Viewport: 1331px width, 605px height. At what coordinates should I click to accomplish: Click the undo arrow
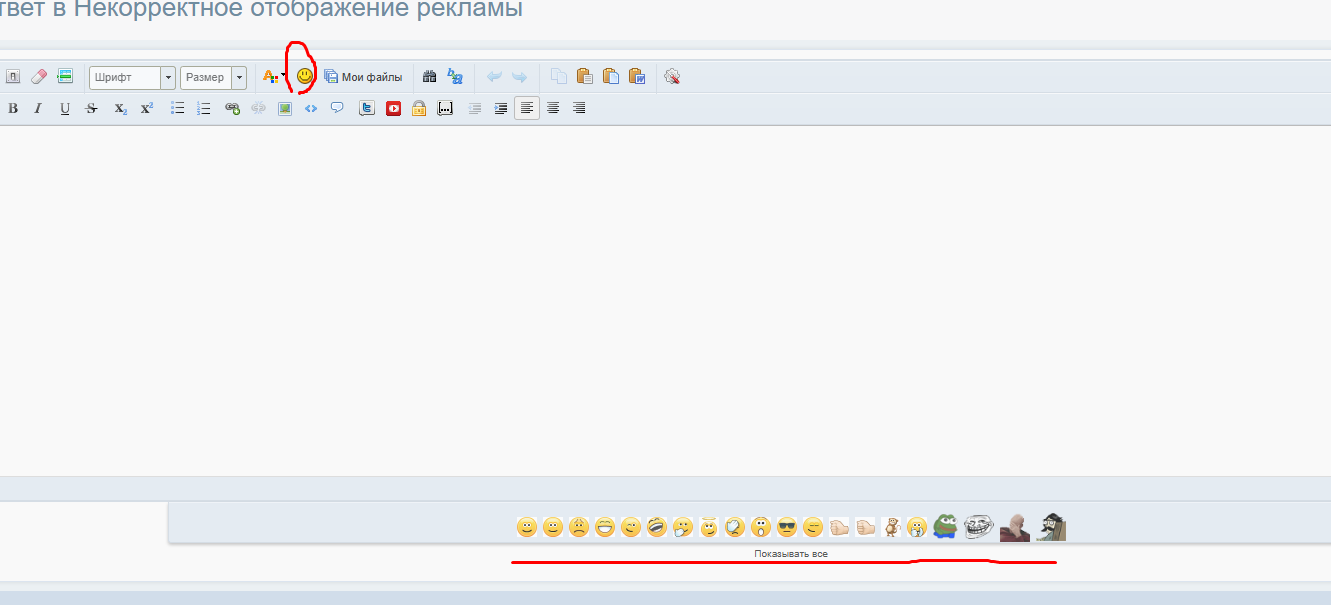point(494,77)
